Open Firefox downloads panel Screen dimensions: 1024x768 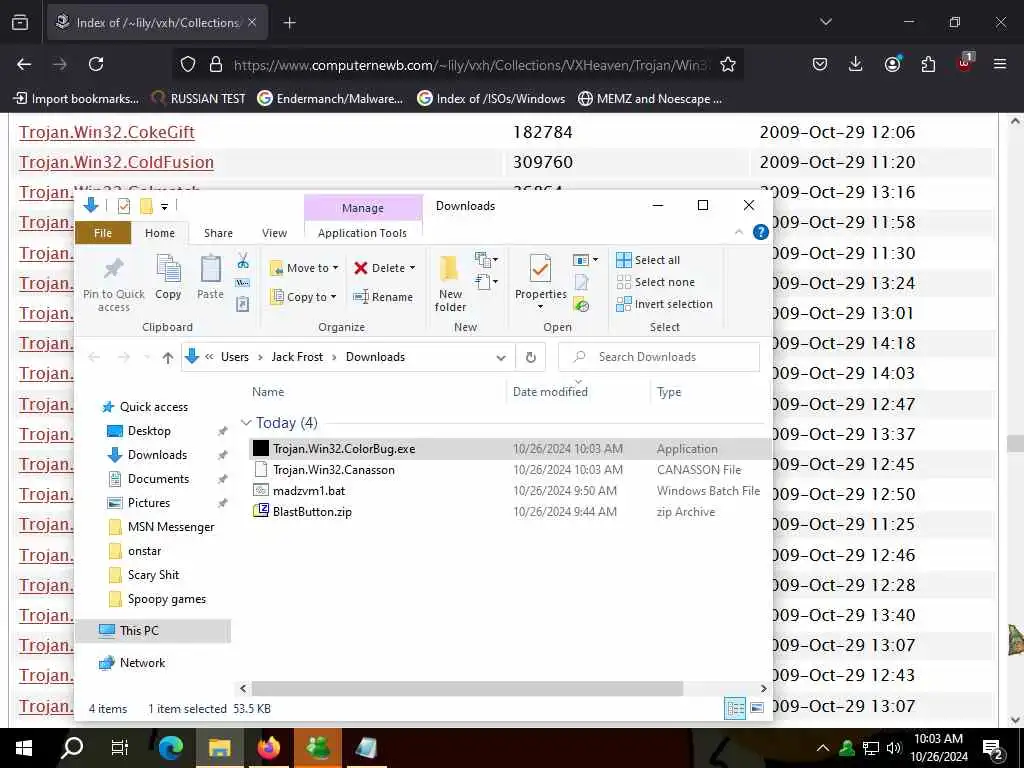(856, 64)
